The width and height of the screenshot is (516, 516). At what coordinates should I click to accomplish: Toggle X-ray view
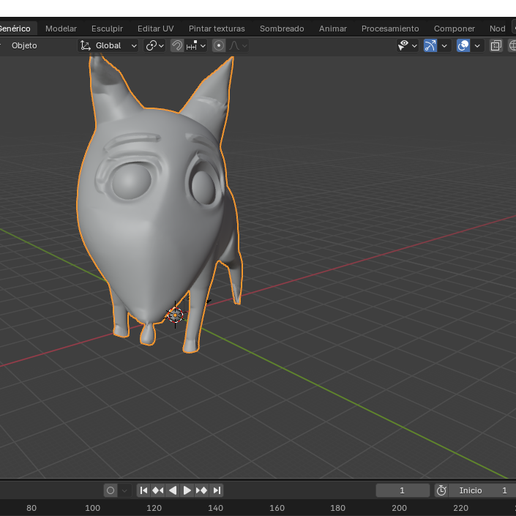[496, 45]
